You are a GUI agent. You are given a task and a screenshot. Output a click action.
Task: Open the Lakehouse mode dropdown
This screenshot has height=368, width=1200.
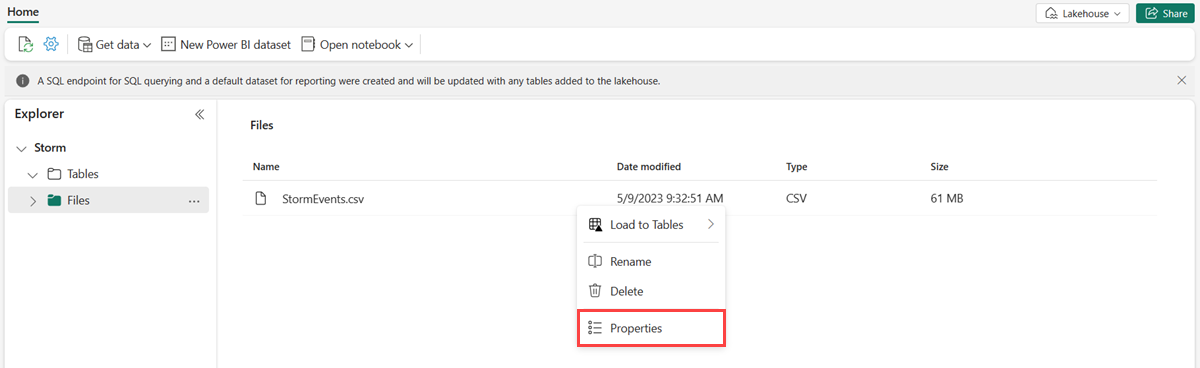click(1083, 13)
